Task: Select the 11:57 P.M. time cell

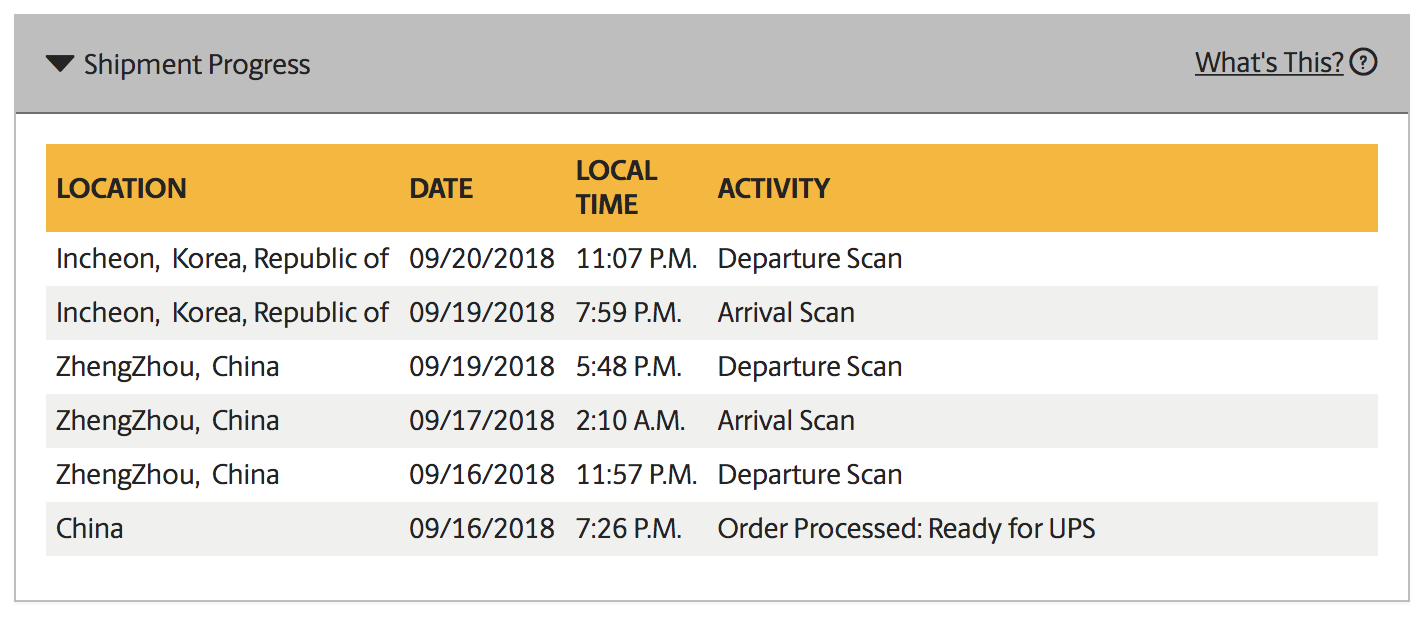Action: pos(636,475)
